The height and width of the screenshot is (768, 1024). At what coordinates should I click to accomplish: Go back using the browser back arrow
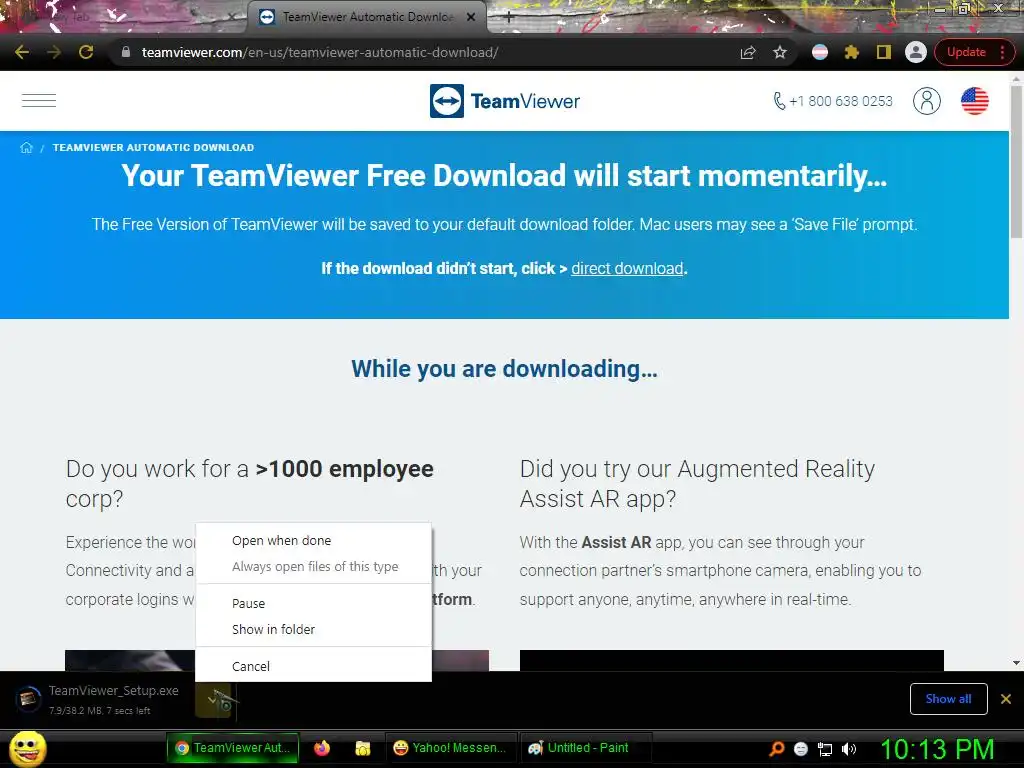point(22,52)
